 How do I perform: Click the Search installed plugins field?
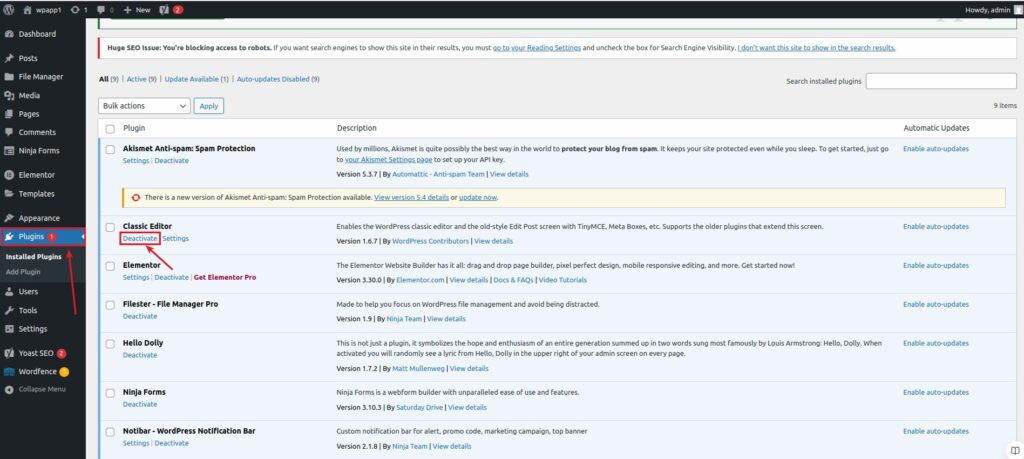tap(940, 81)
